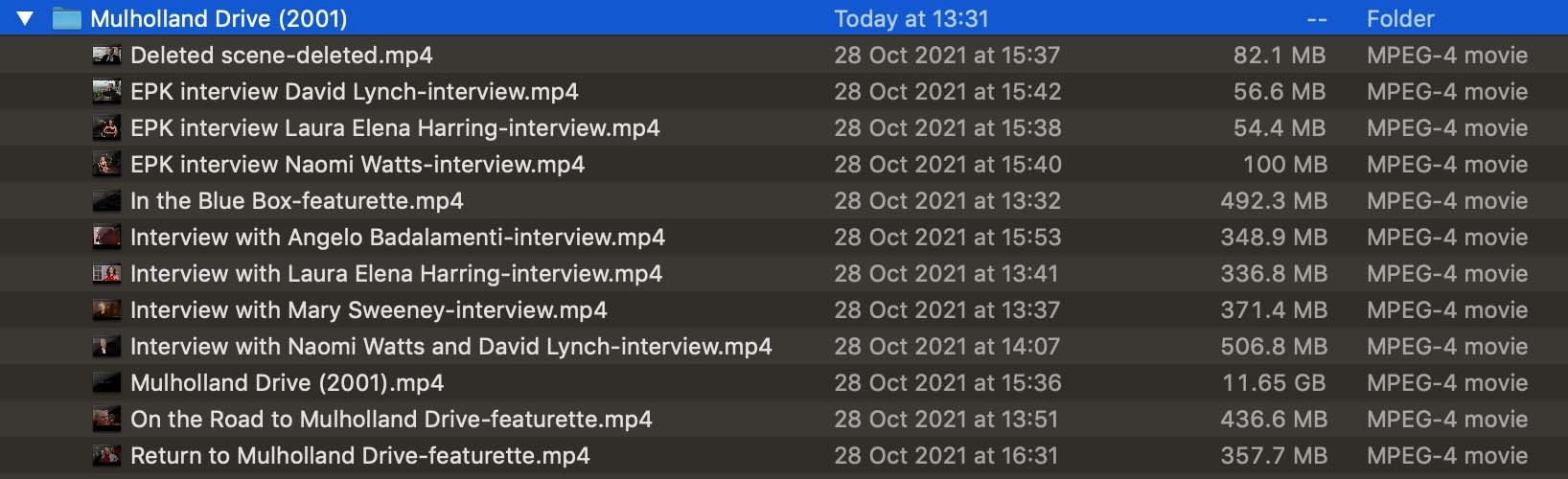
Task: Click thumbnail of Interview with Angelo Badalamenti
Action: pyautogui.click(x=106, y=237)
